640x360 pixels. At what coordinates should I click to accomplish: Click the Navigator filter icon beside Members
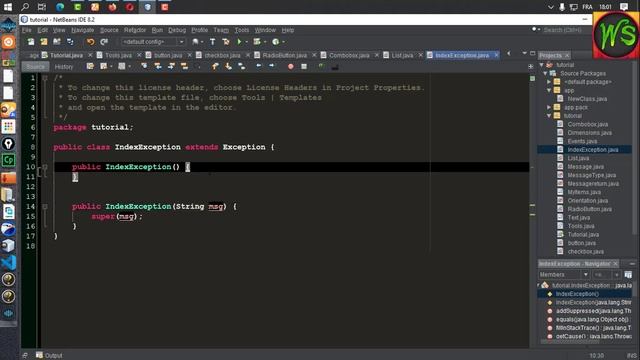pos(628,275)
